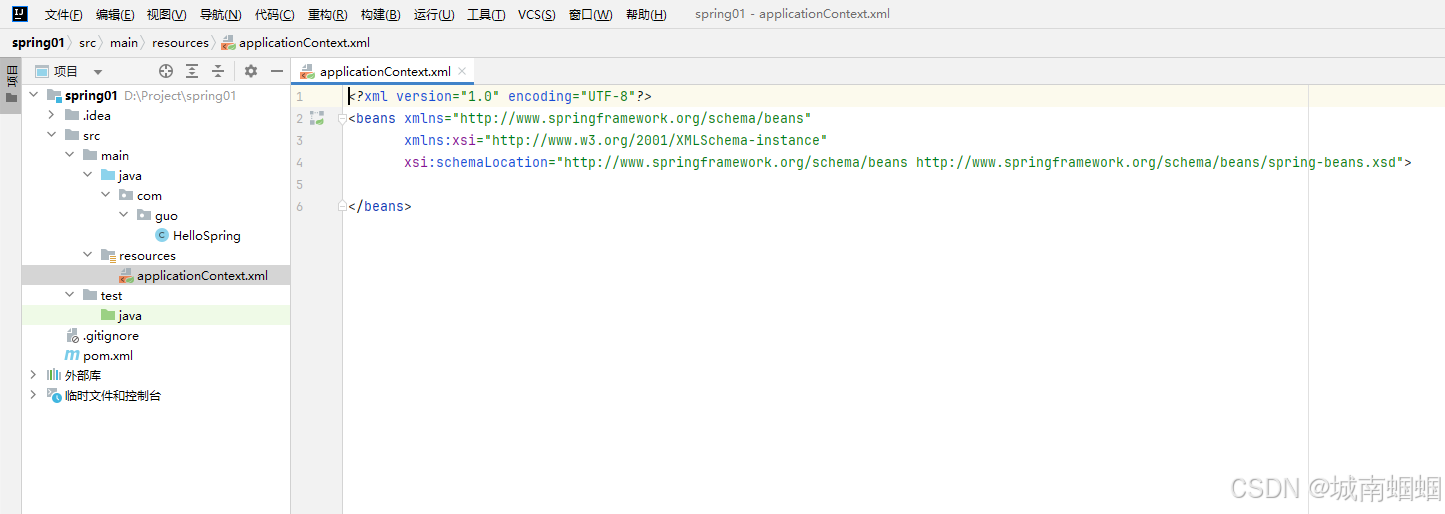Collapse the src folder
This screenshot has height=514, width=1445.
[51, 136]
